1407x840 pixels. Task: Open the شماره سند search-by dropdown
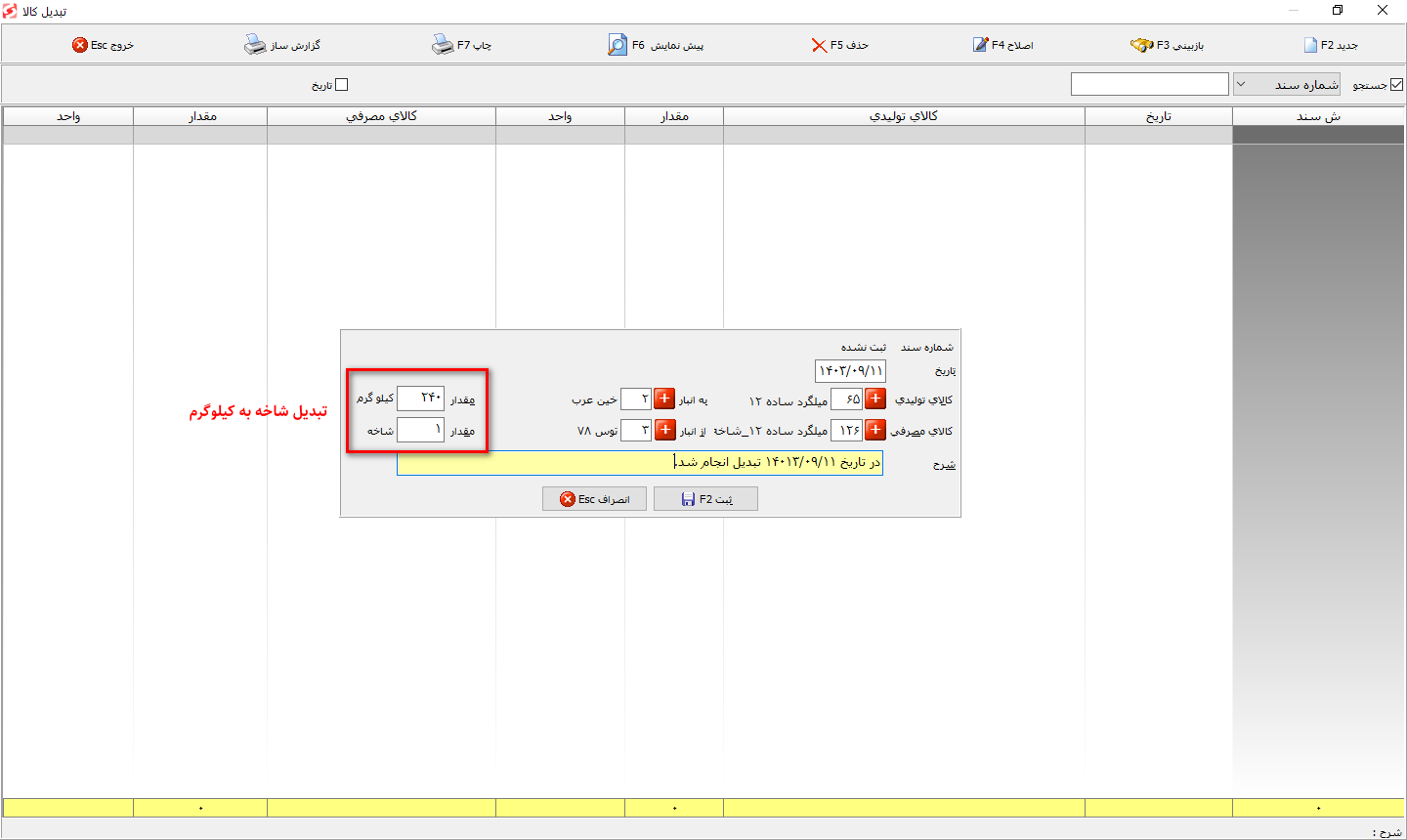(x=1287, y=85)
